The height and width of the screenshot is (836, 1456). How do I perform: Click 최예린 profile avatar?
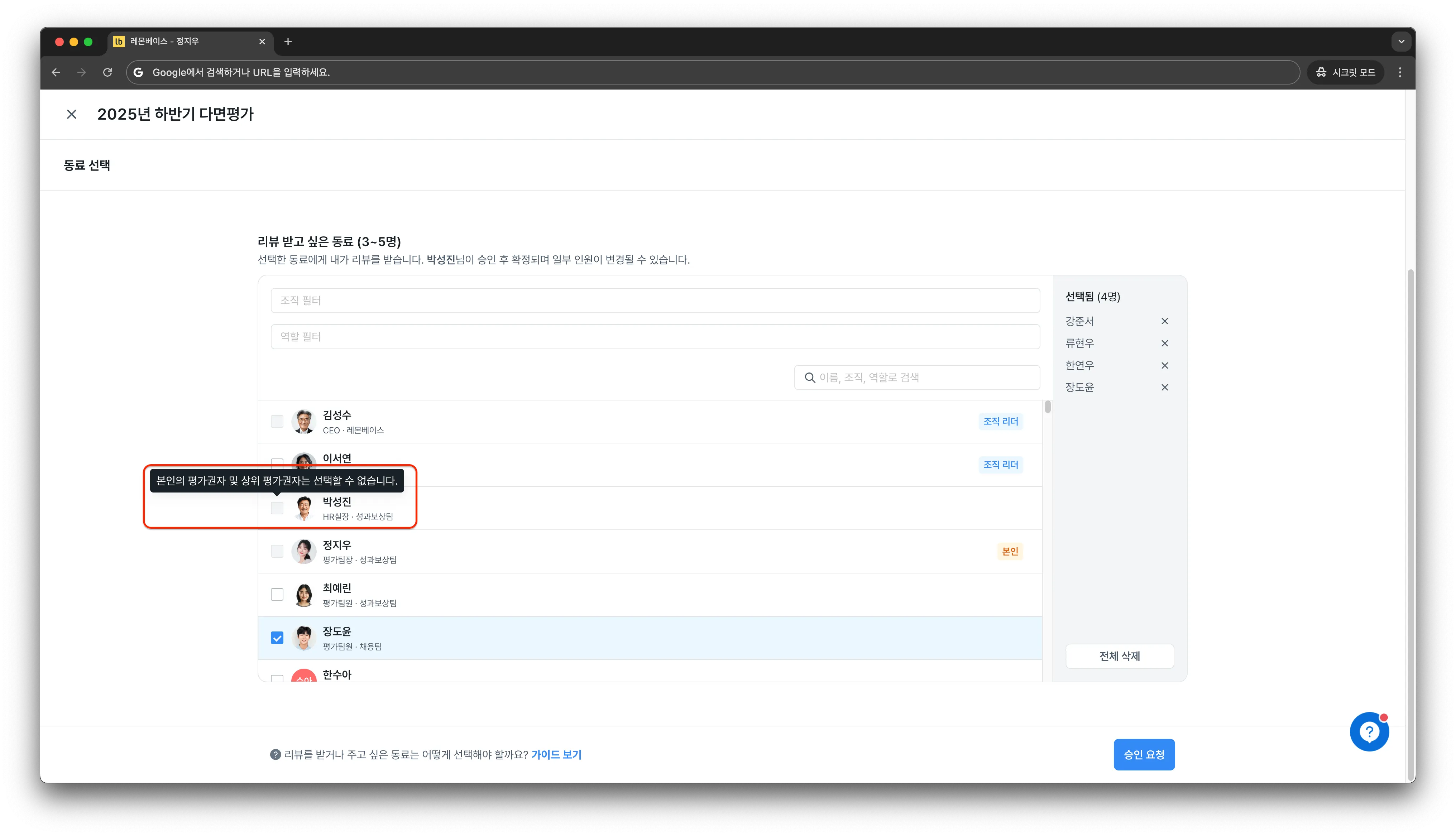pos(304,595)
